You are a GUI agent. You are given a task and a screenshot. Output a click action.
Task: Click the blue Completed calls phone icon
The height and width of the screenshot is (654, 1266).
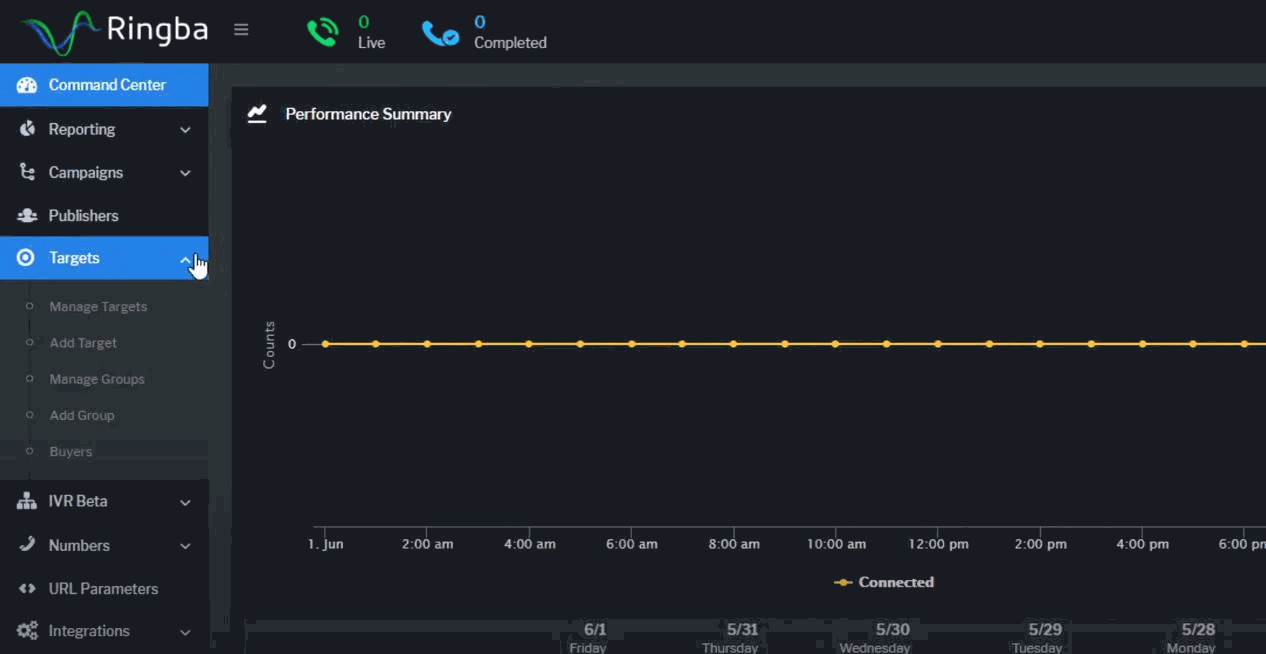point(440,33)
